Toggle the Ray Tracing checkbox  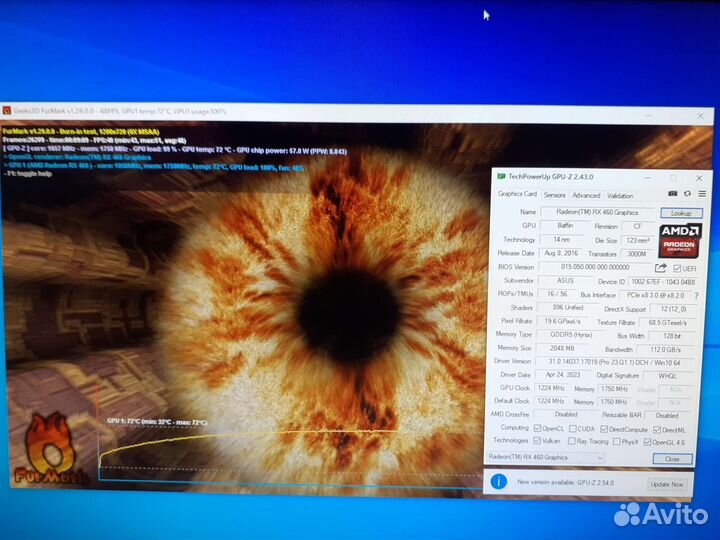coord(572,441)
